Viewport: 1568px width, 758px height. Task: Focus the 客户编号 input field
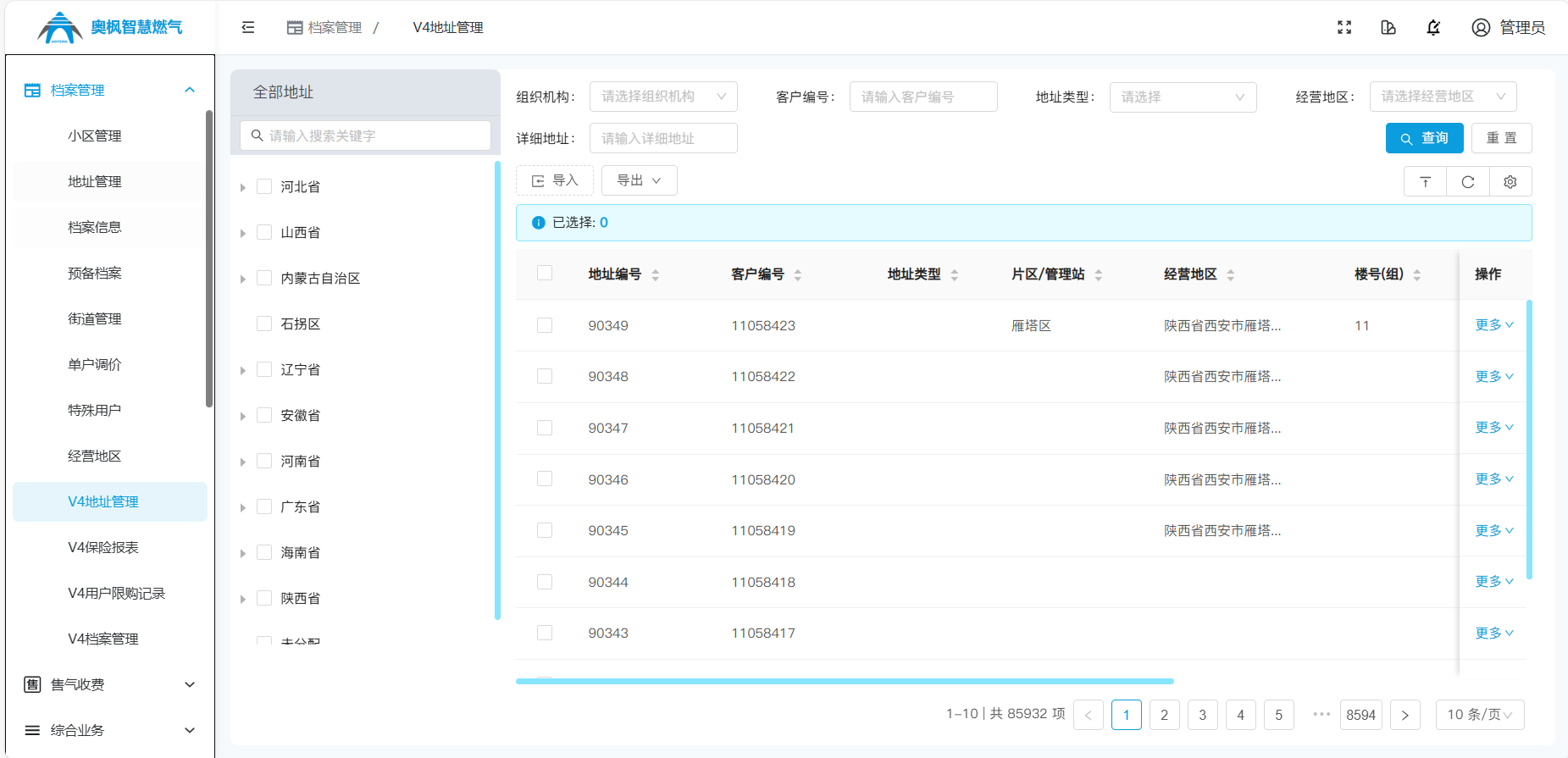[923, 97]
